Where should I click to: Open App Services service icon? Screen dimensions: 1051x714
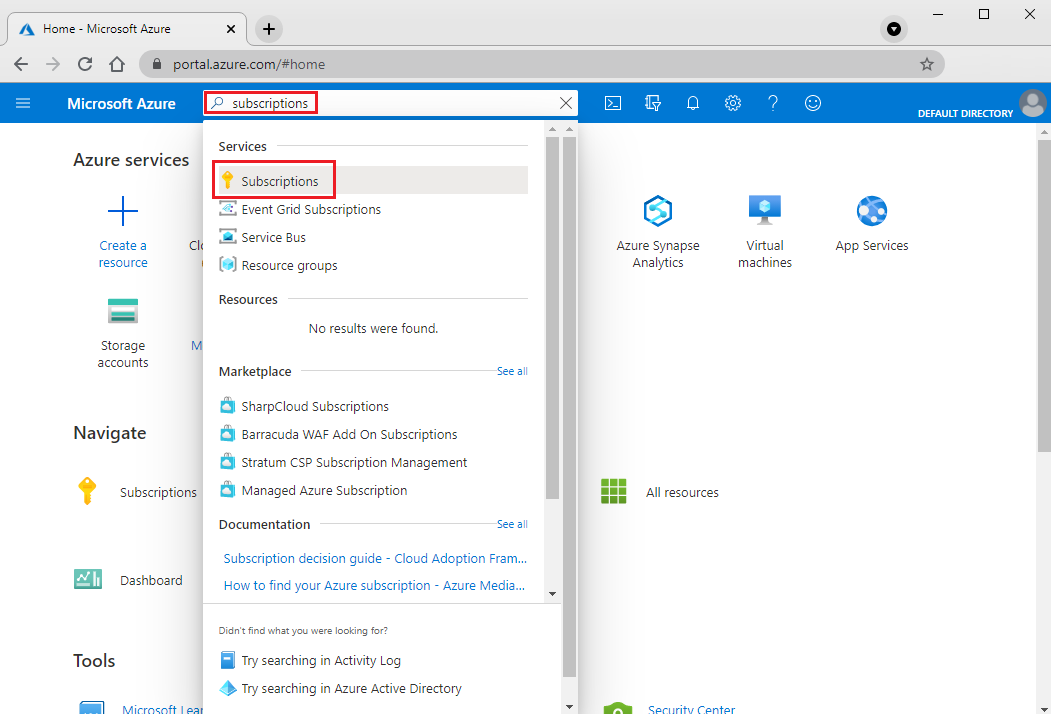pos(871,211)
